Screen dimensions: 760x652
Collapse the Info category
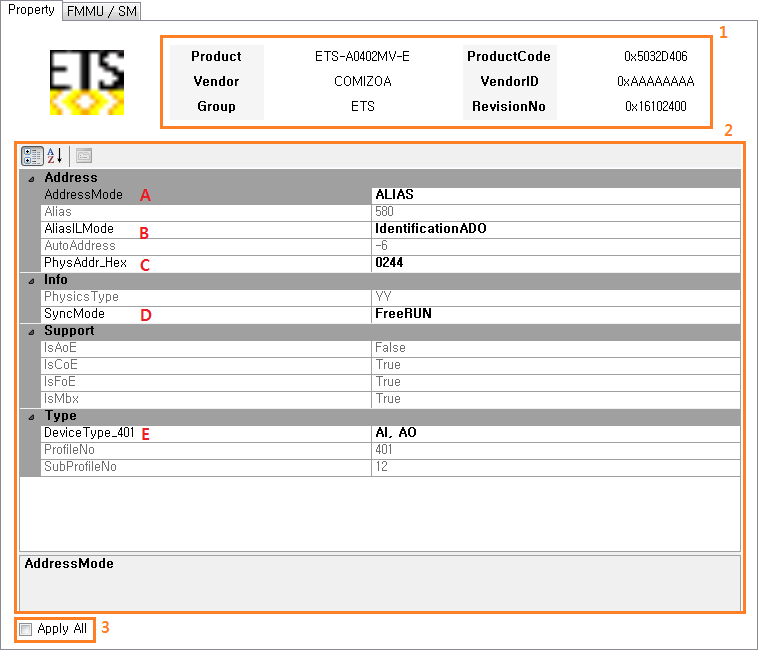coord(30,280)
